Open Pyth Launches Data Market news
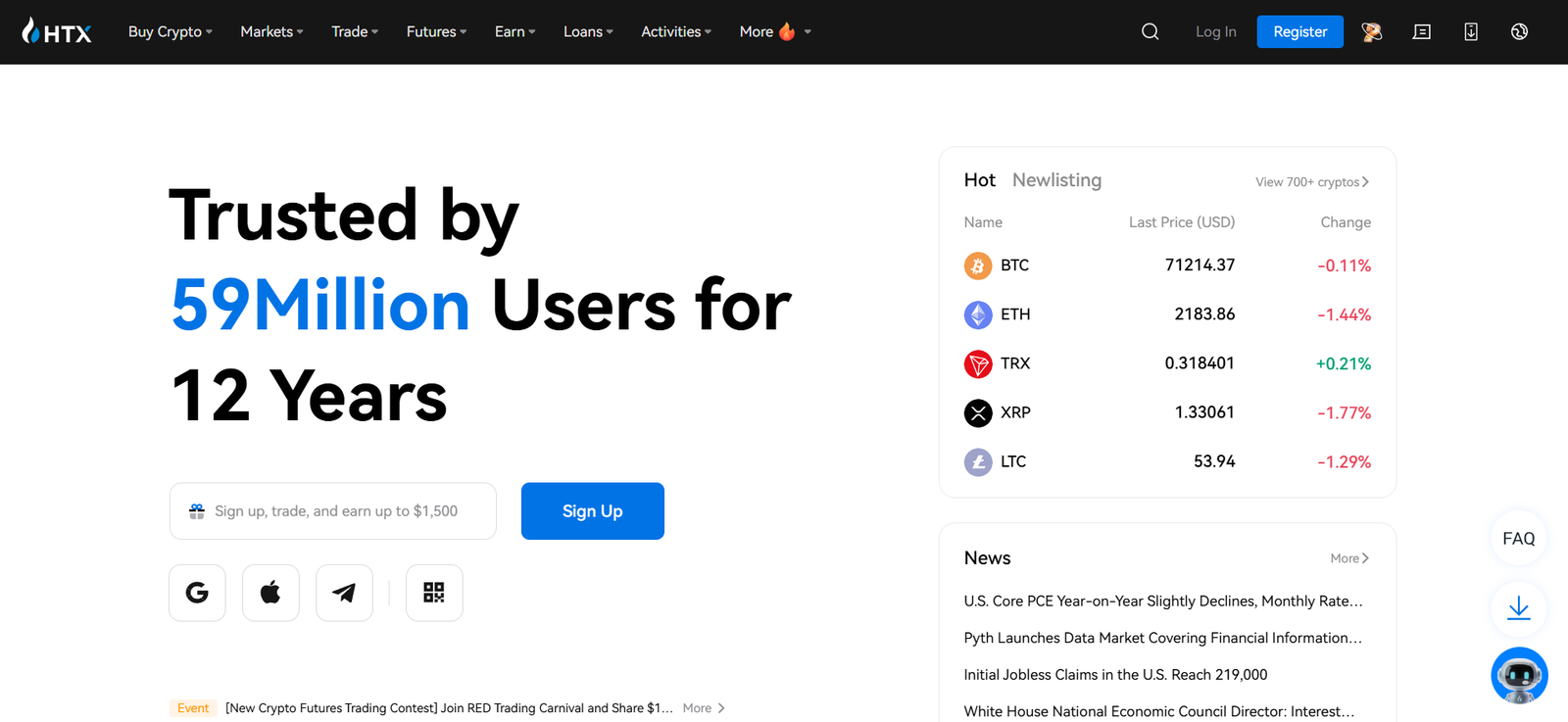 (1163, 638)
